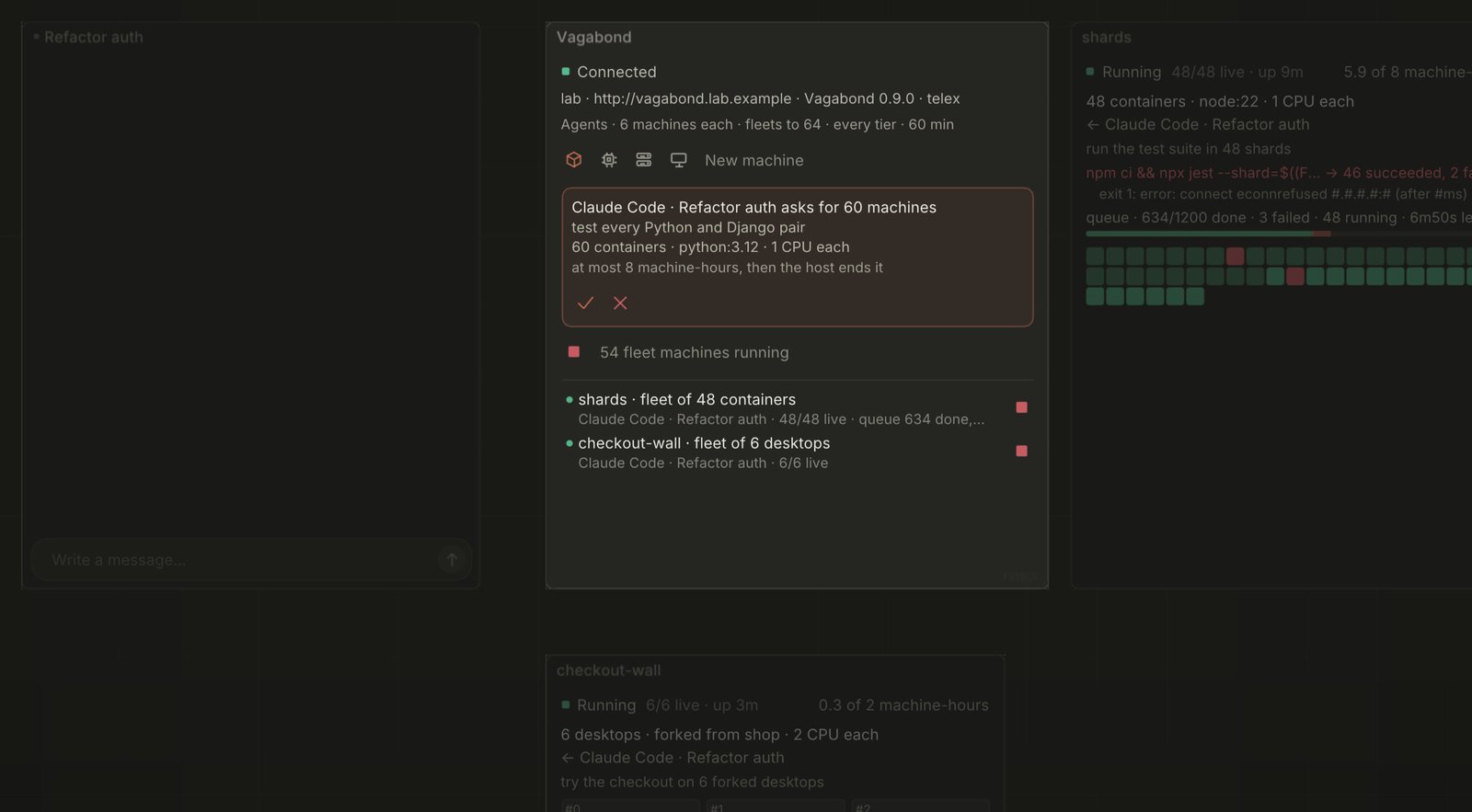The height and width of the screenshot is (812, 1472).
Task: Click 'try the checkout on 6 forked desktops'
Action: pyautogui.click(x=693, y=783)
